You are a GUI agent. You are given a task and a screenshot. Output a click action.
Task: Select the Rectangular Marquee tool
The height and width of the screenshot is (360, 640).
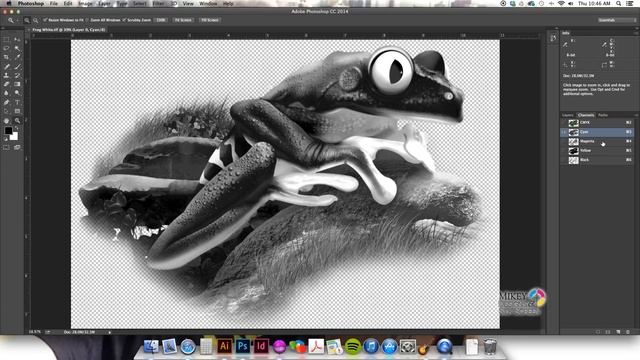[x=6, y=39]
